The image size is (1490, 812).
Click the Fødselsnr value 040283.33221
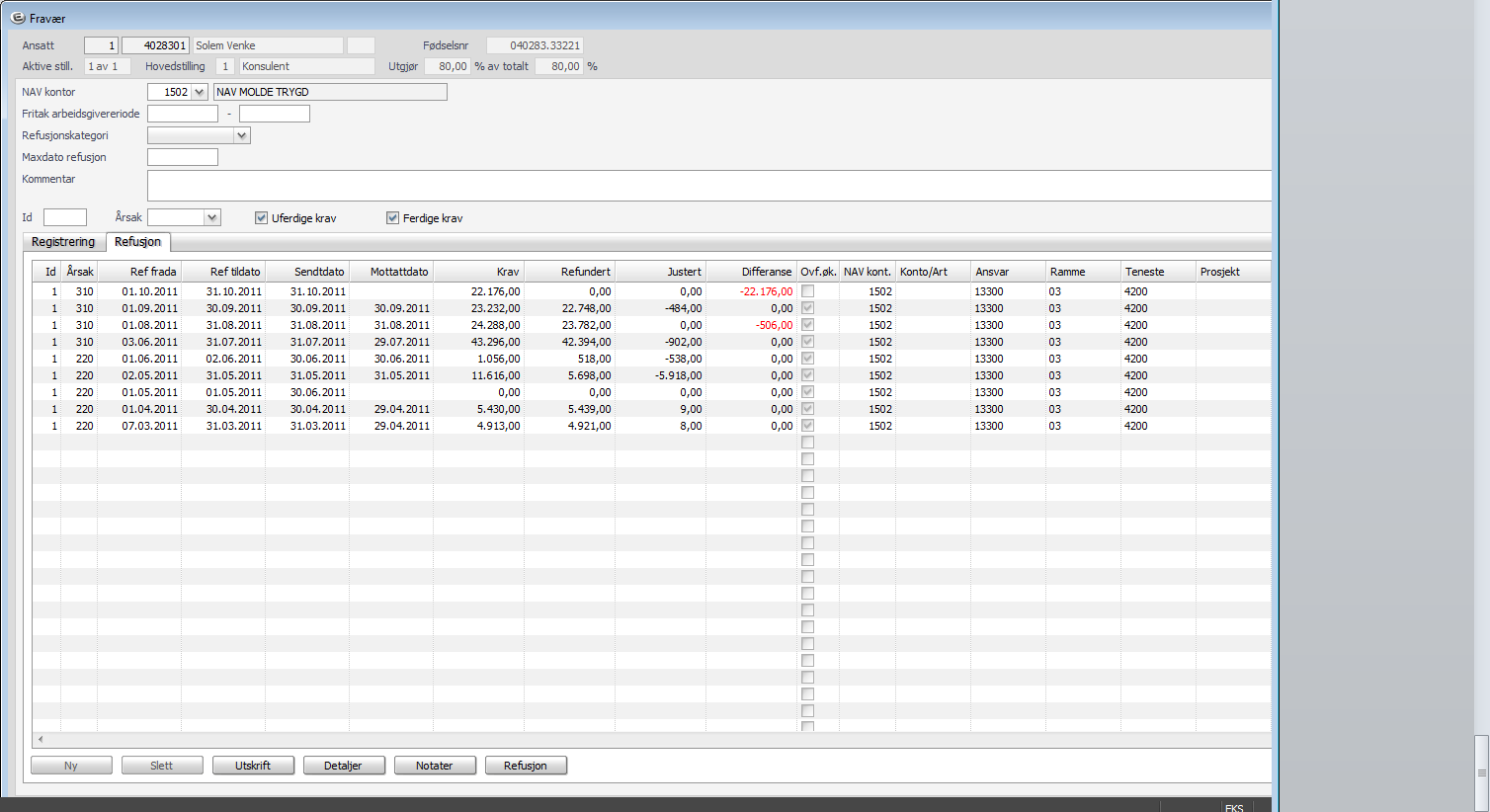tap(535, 45)
